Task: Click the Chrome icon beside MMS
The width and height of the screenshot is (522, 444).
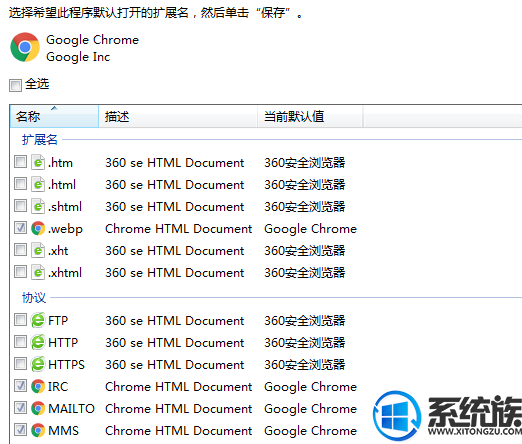Action: coord(38,431)
